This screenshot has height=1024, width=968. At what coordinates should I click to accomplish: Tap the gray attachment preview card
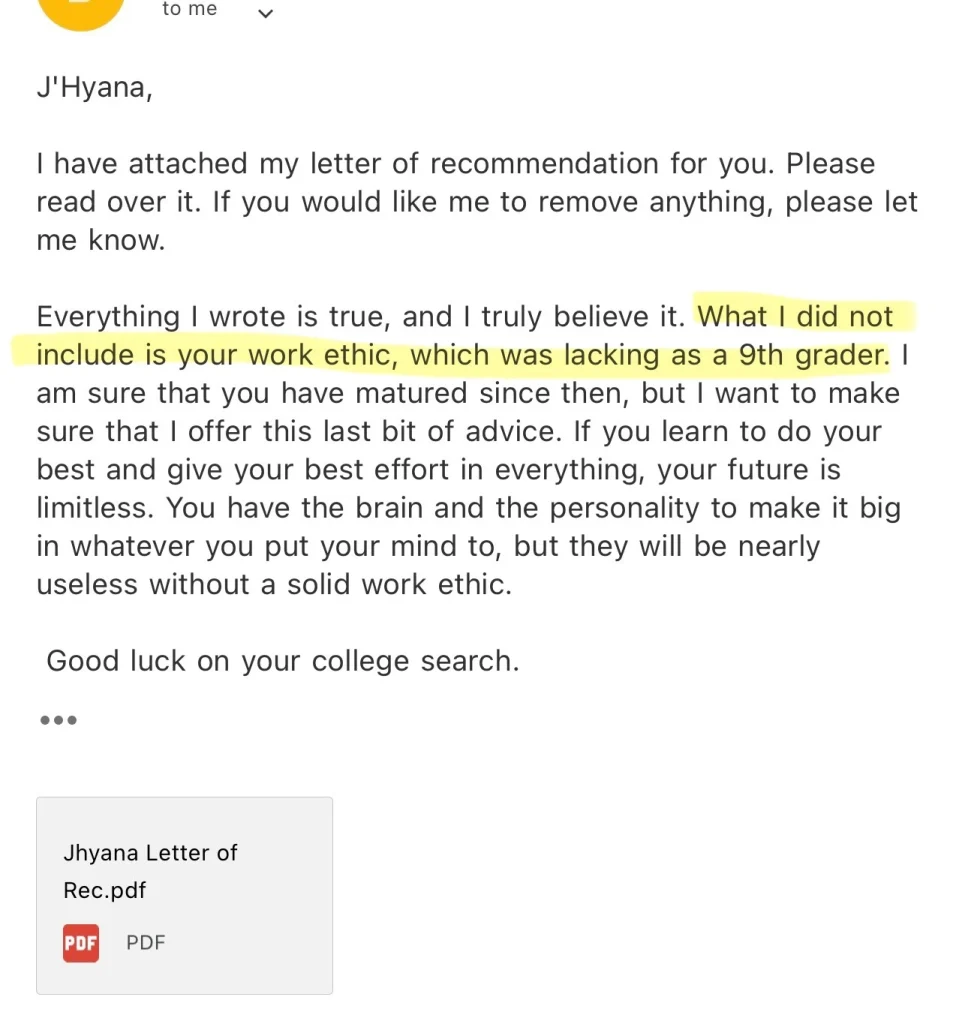coord(184,895)
